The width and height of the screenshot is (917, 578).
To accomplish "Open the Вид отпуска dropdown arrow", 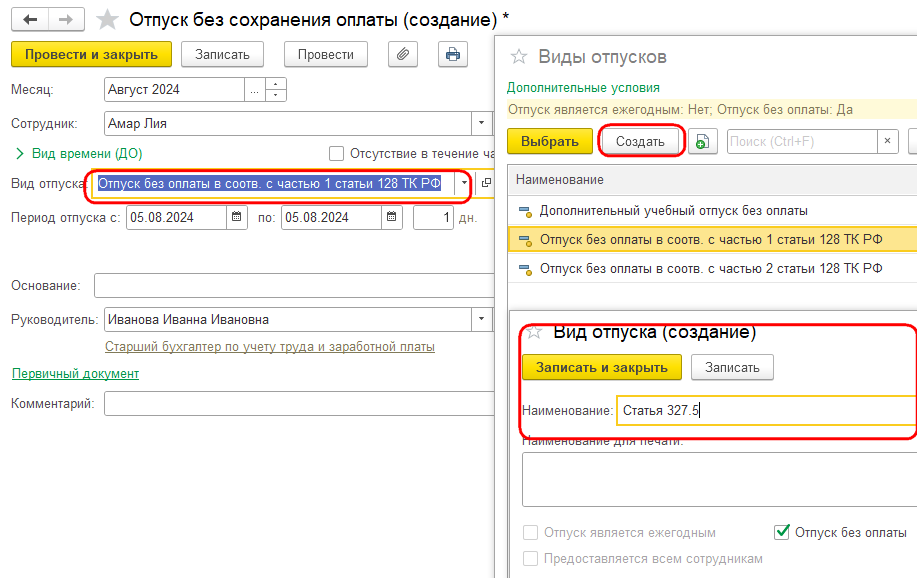I will tap(464, 183).
